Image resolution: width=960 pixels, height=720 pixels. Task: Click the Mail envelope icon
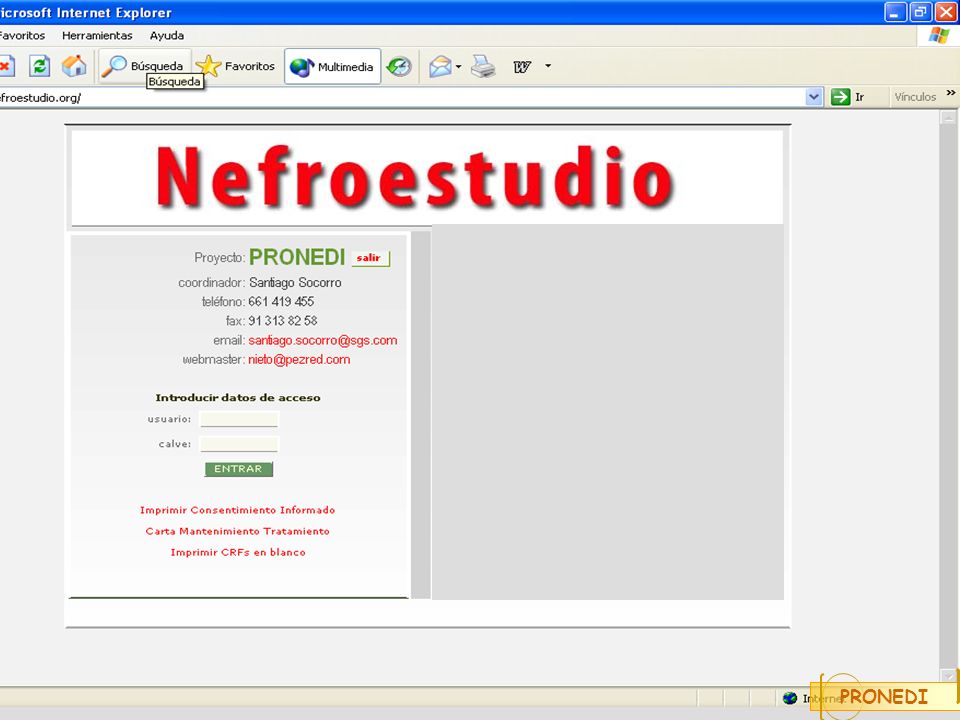(440, 66)
